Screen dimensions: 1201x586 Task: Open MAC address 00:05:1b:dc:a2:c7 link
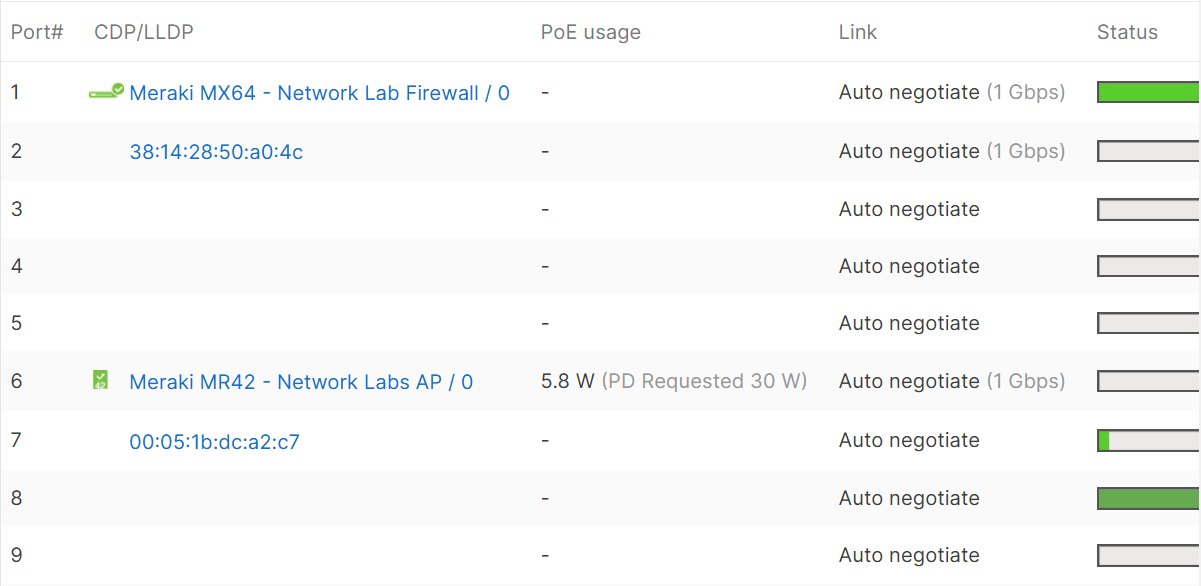tap(215, 441)
